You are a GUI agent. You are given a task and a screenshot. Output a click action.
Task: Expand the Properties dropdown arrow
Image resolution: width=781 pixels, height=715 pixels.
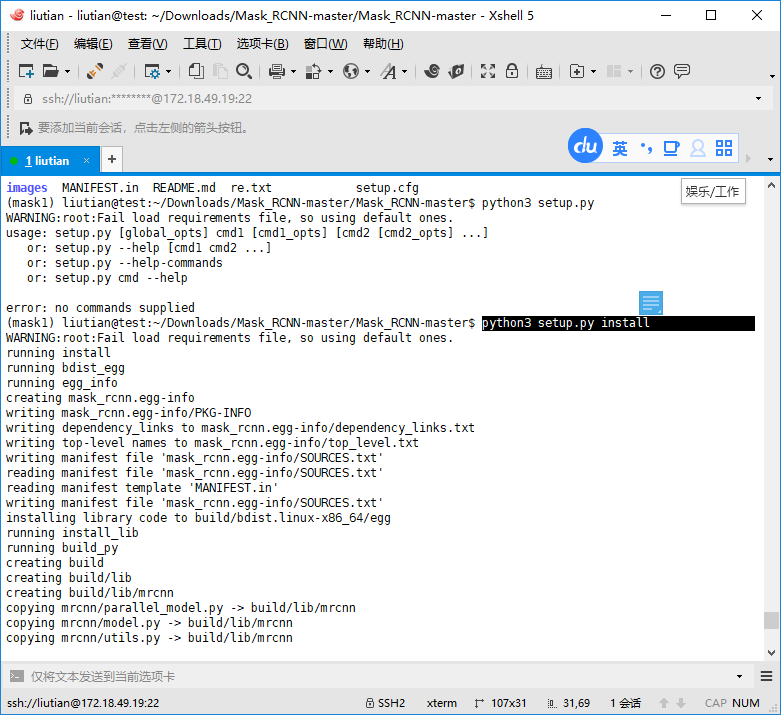coord(168,72)
